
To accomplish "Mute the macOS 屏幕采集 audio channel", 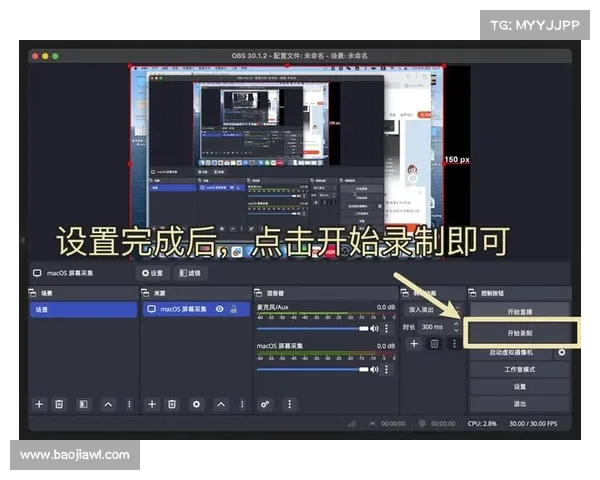I will point(374,369).
